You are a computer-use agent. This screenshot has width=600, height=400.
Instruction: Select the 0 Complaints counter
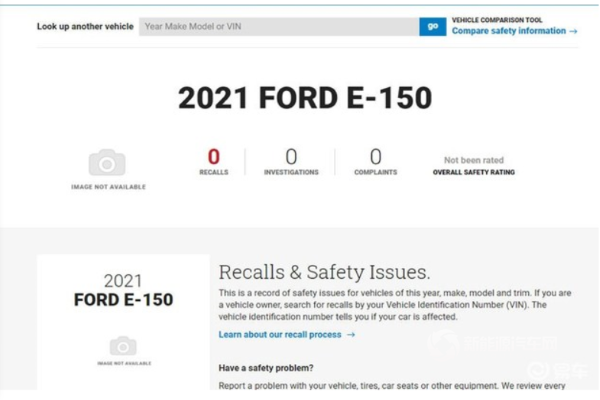click(375, 162)
